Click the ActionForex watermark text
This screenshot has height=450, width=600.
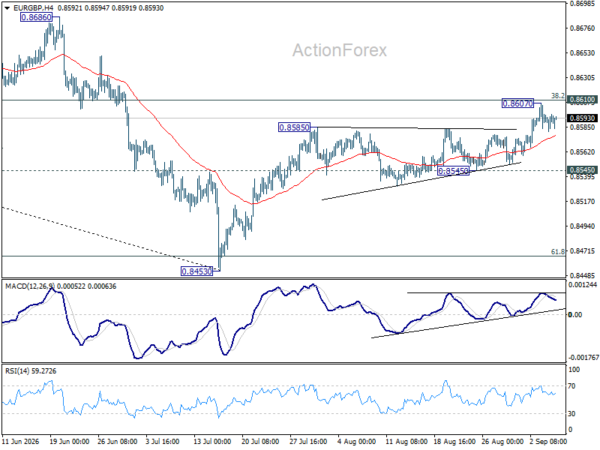(x=340, y=51)
